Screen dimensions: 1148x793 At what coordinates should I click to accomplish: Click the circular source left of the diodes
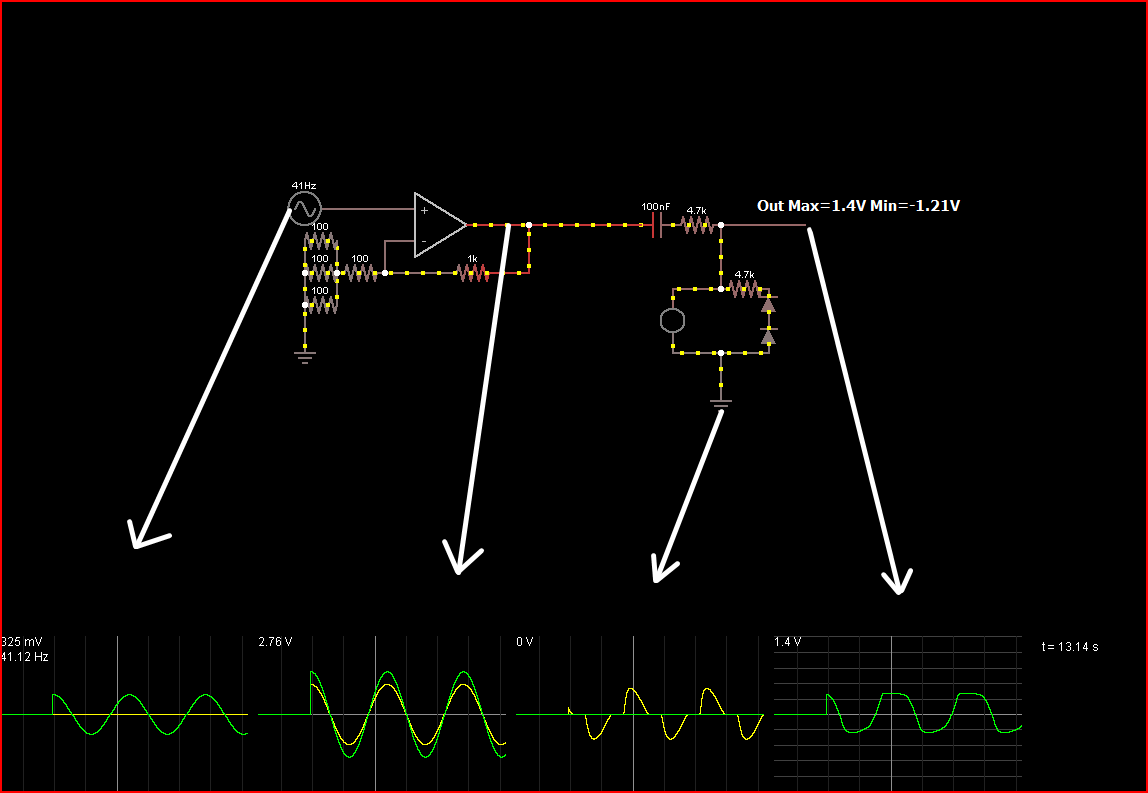(x=674, y=320)
